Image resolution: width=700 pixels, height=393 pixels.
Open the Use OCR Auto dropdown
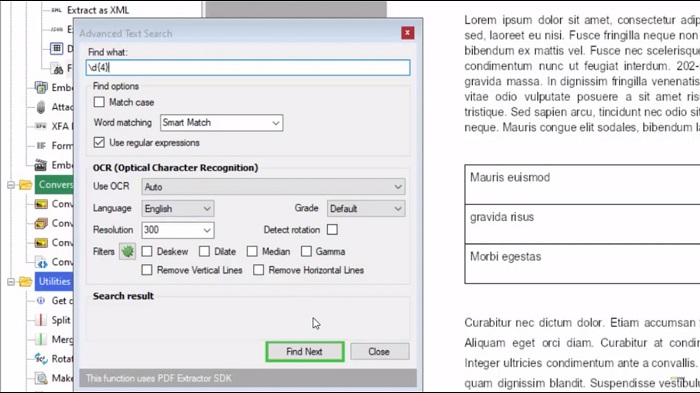coord(273,187)
